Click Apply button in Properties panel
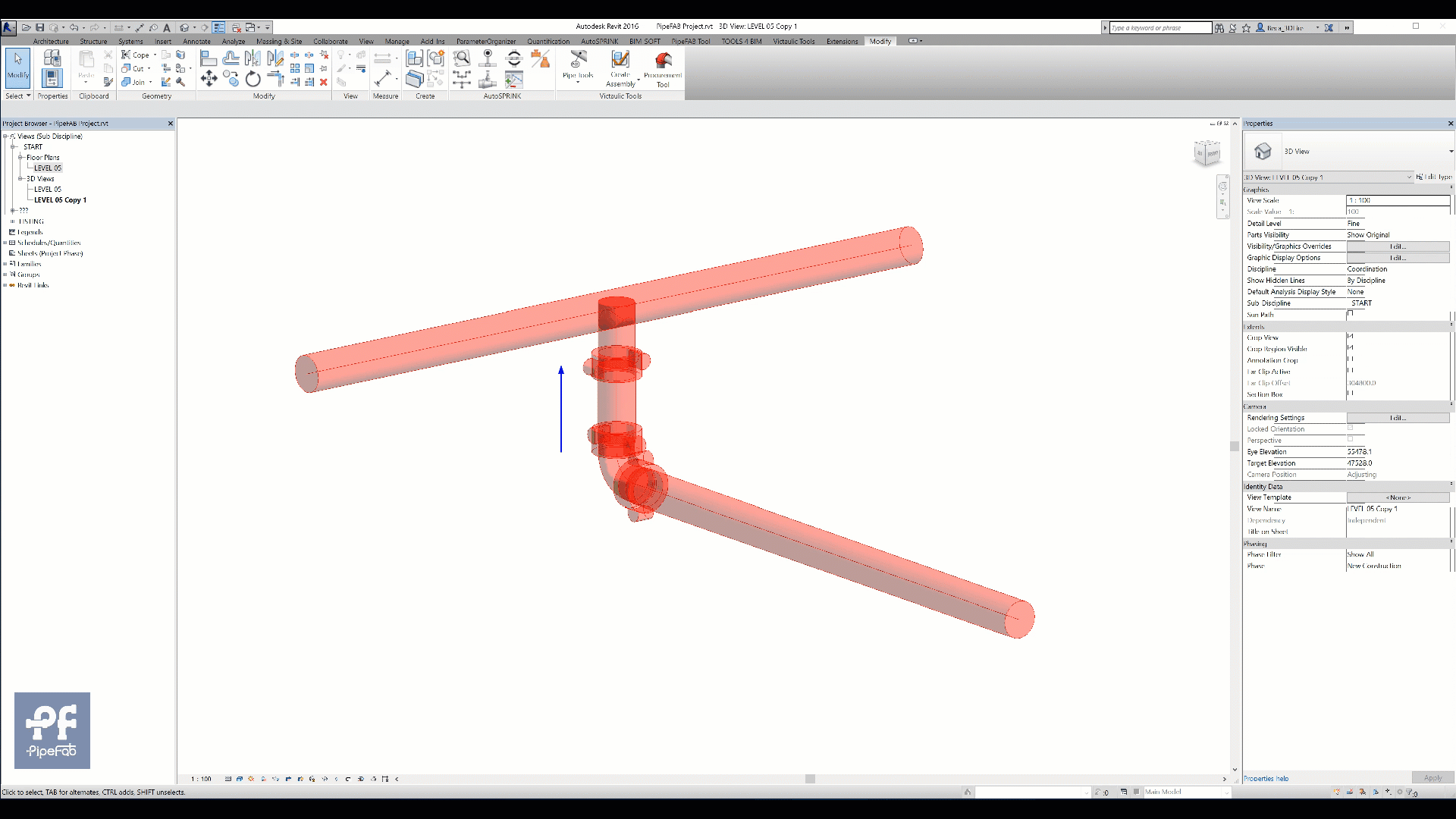1456x819 pixels. [x=1432, y=777]
